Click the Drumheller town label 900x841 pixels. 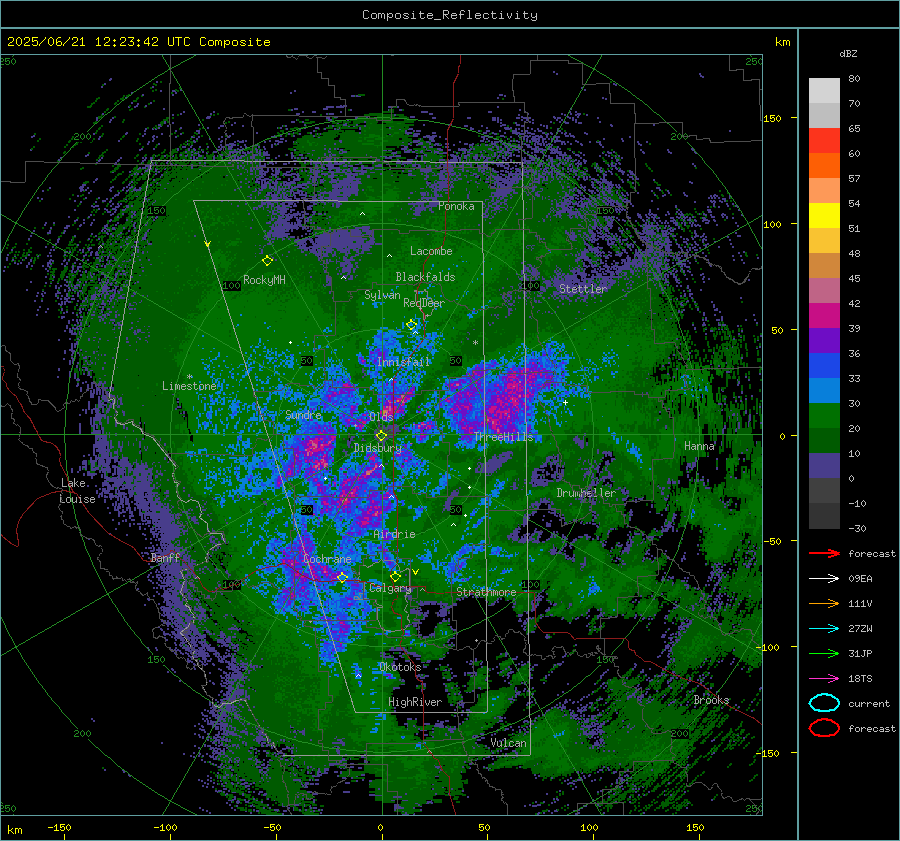coord(586,493)
